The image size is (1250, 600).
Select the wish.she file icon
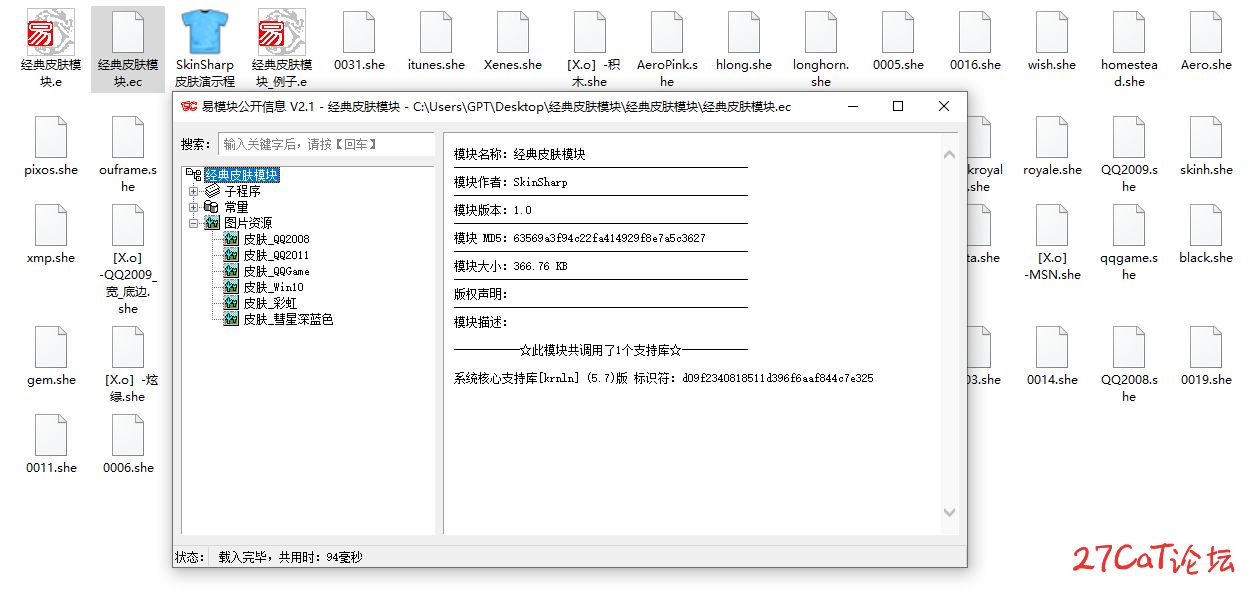coord(1052,34)
